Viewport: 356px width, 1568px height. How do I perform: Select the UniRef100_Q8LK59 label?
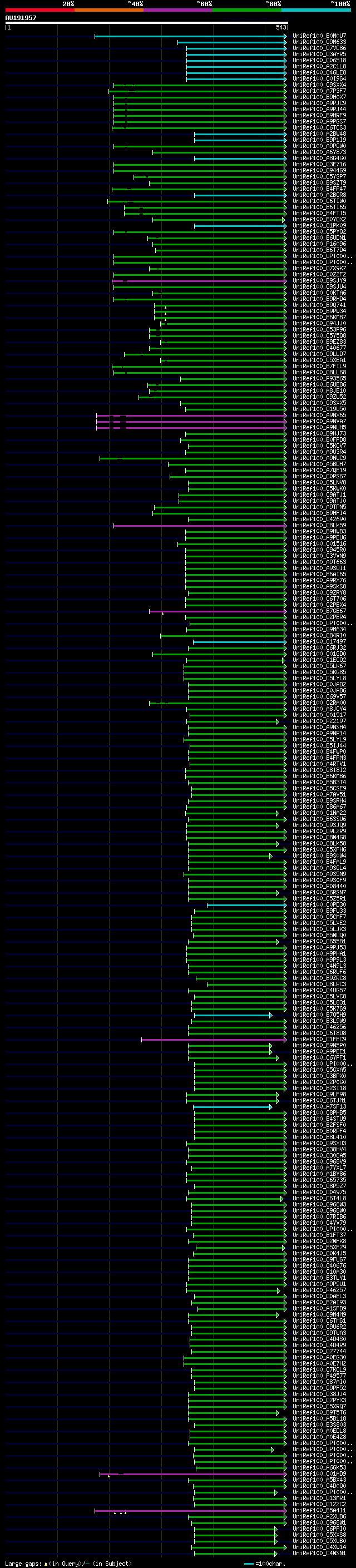click(x=319, y=525)
